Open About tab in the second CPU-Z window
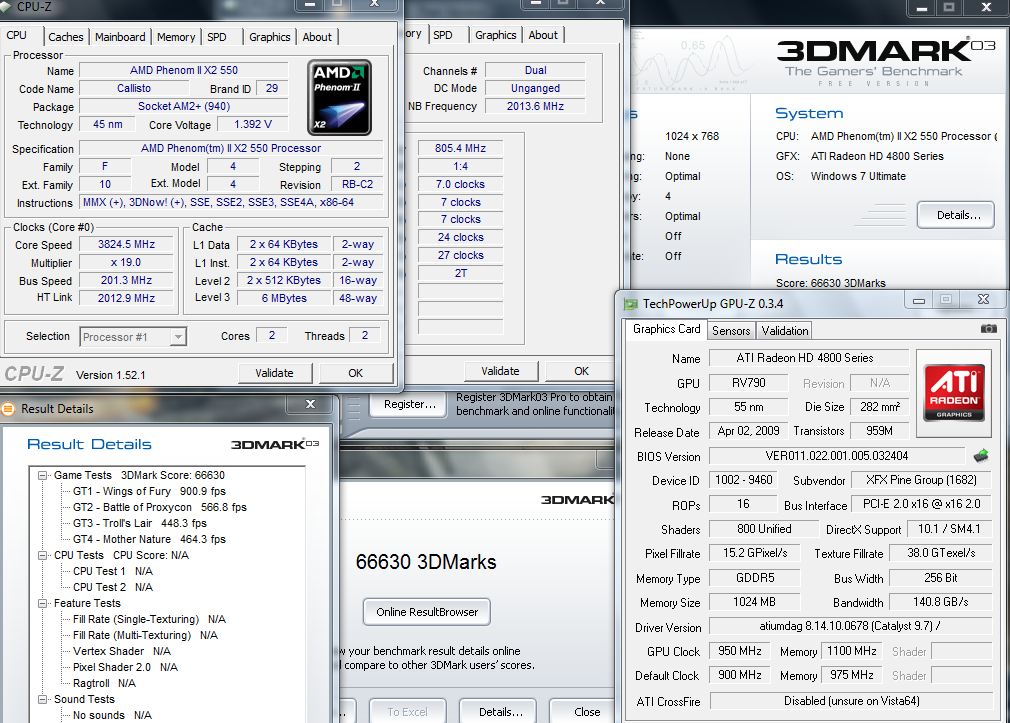Viewport: 1010px width, 723px height. pos(543,35)
